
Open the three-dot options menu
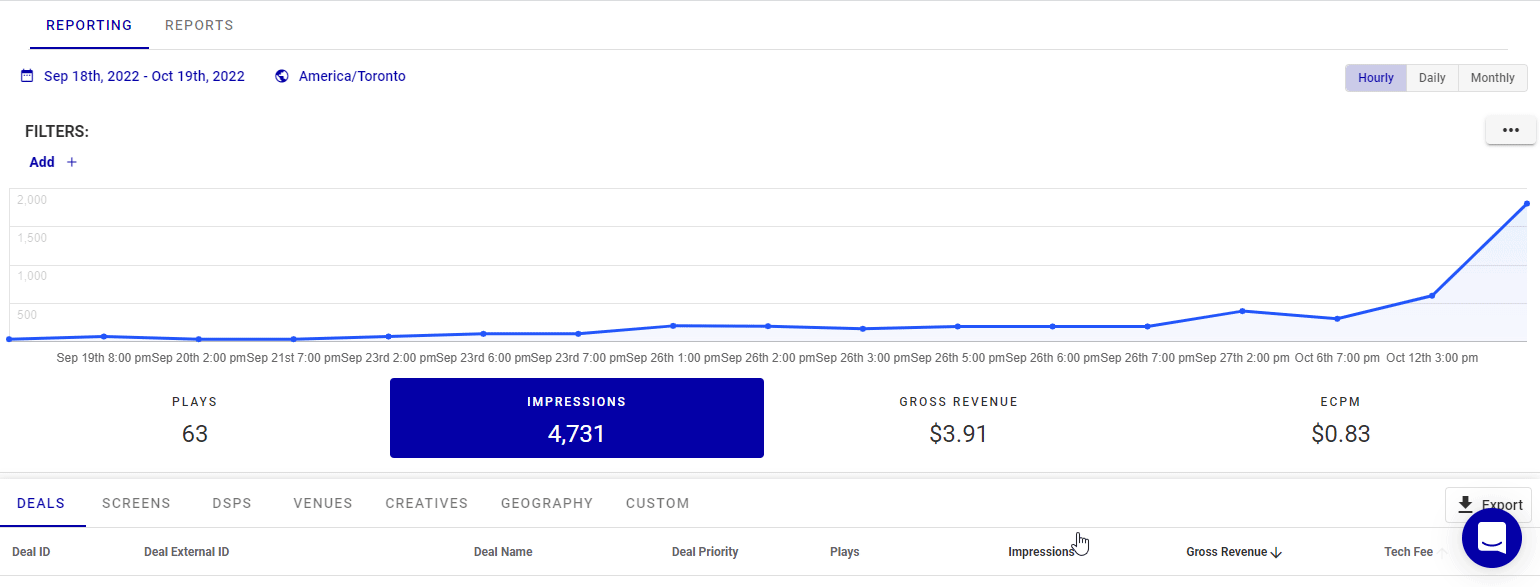pyautogui.click(x=1511, y=130)
